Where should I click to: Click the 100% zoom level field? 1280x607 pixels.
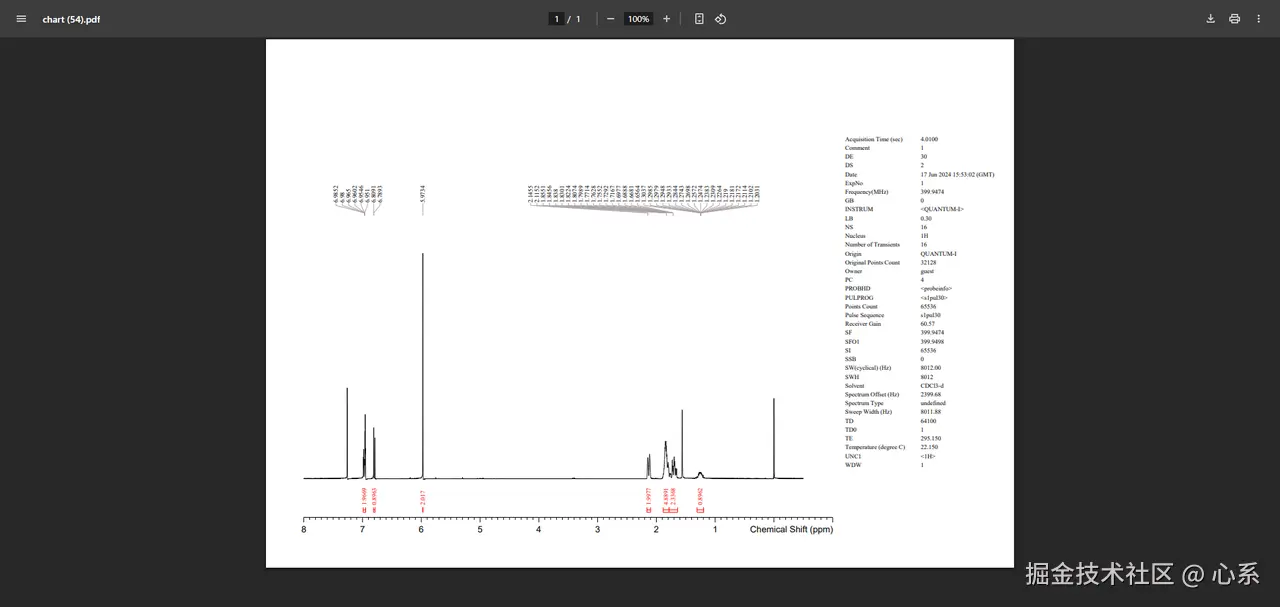(638, 19)
